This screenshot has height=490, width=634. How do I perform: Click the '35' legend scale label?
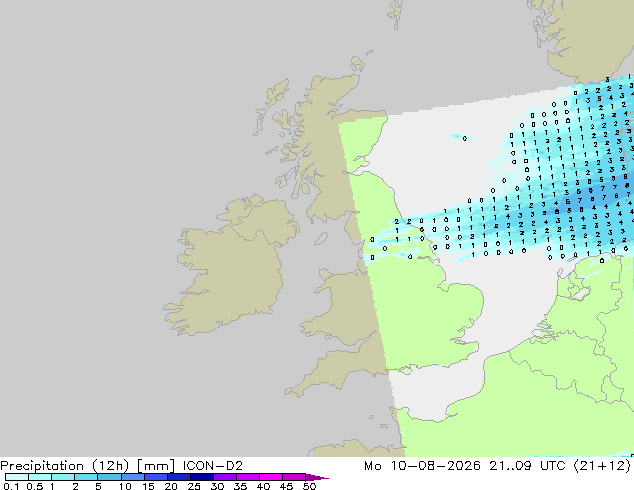tap(240, 486)
